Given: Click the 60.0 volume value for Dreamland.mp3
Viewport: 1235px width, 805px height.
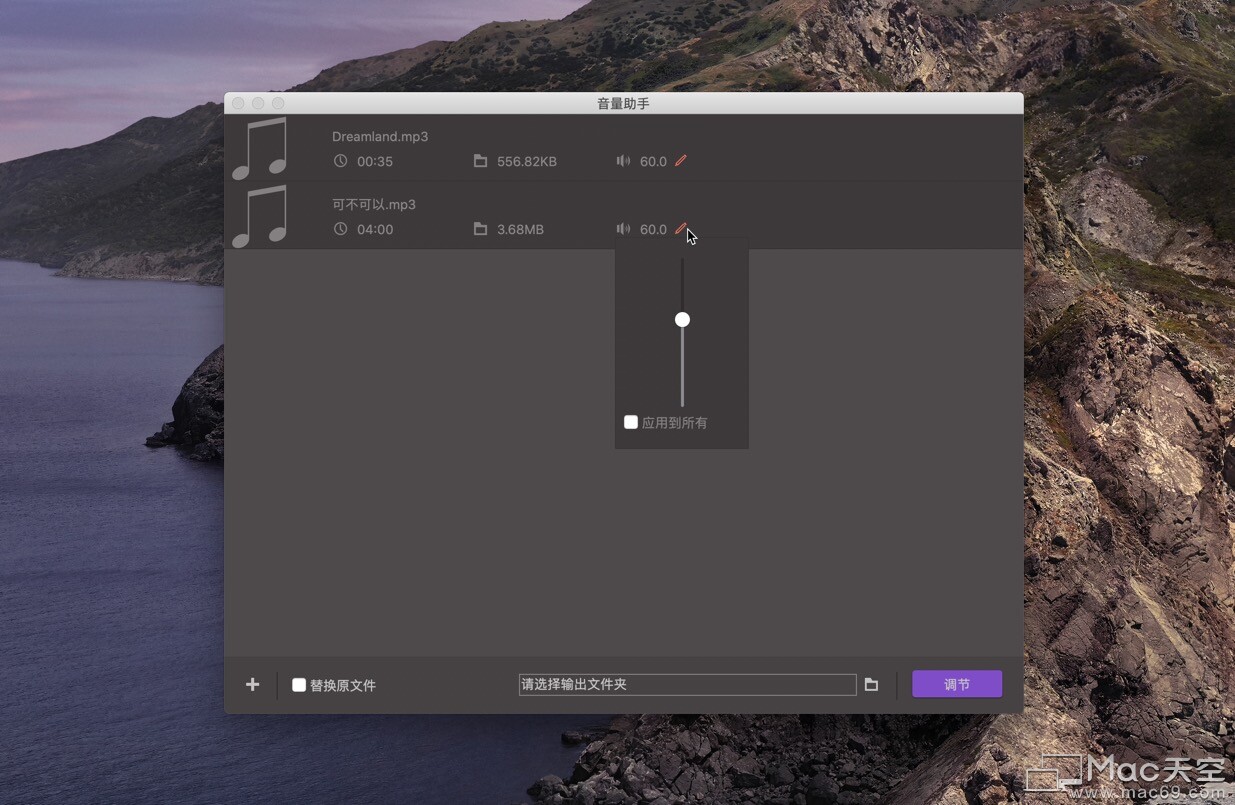Looking at the screenshot, I should [x=653, y=161].
